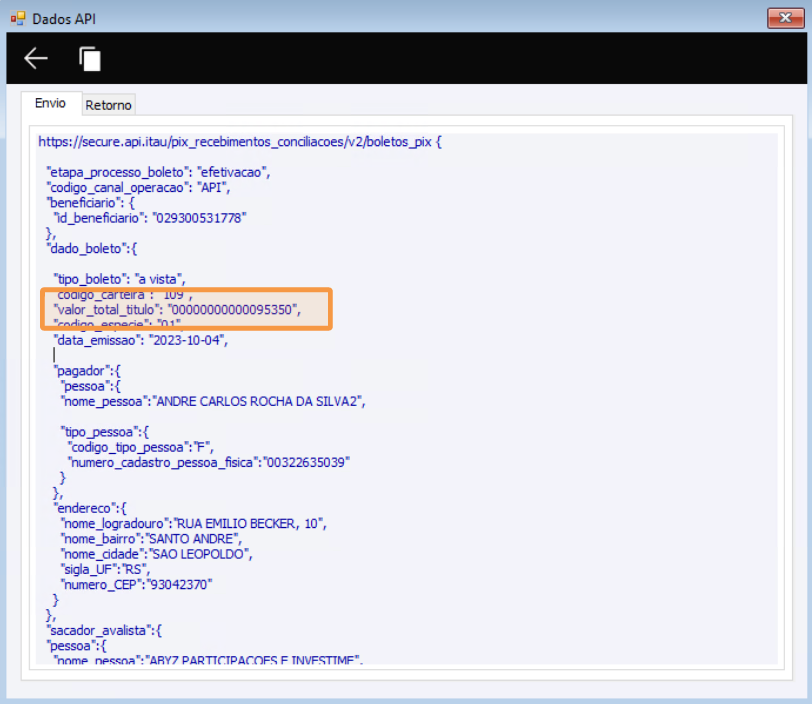Open the Retorno tab
The image size is (812, 704).
coord(108,105)
